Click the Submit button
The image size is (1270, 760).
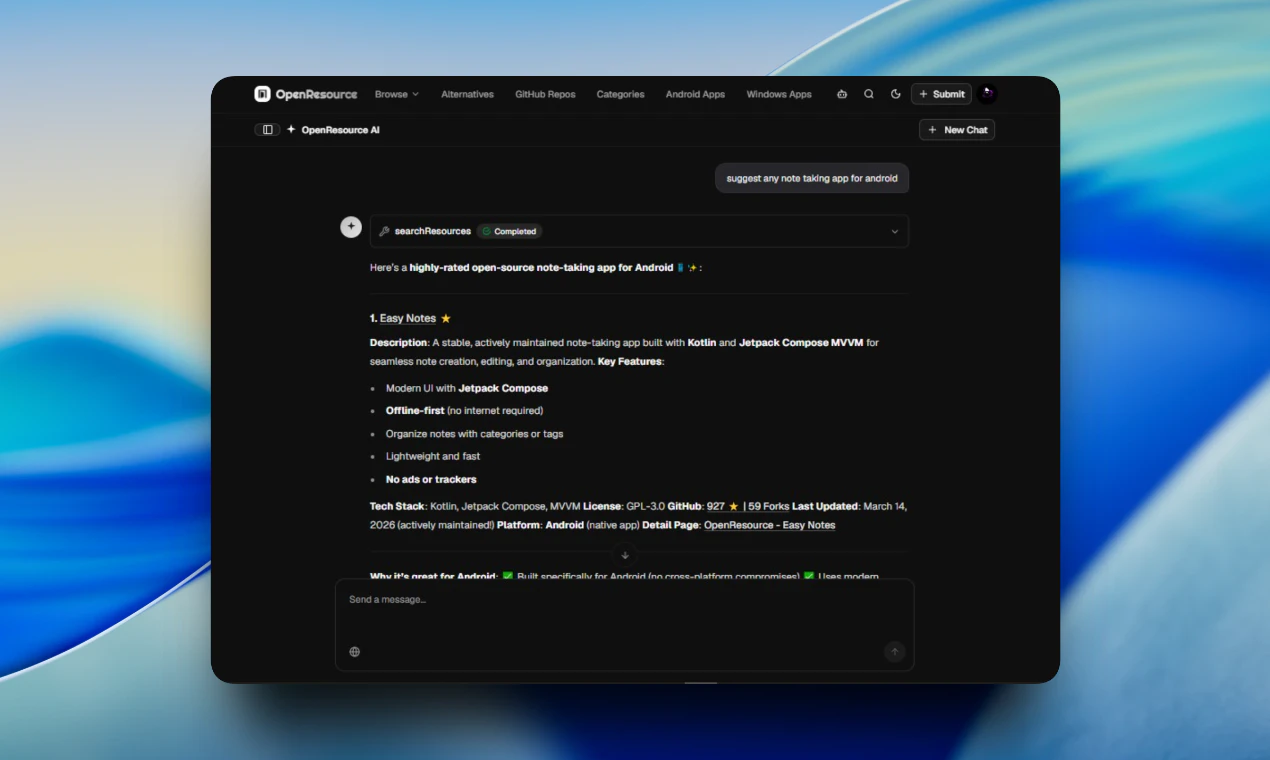pyautogui.click(x=941, y=93)
